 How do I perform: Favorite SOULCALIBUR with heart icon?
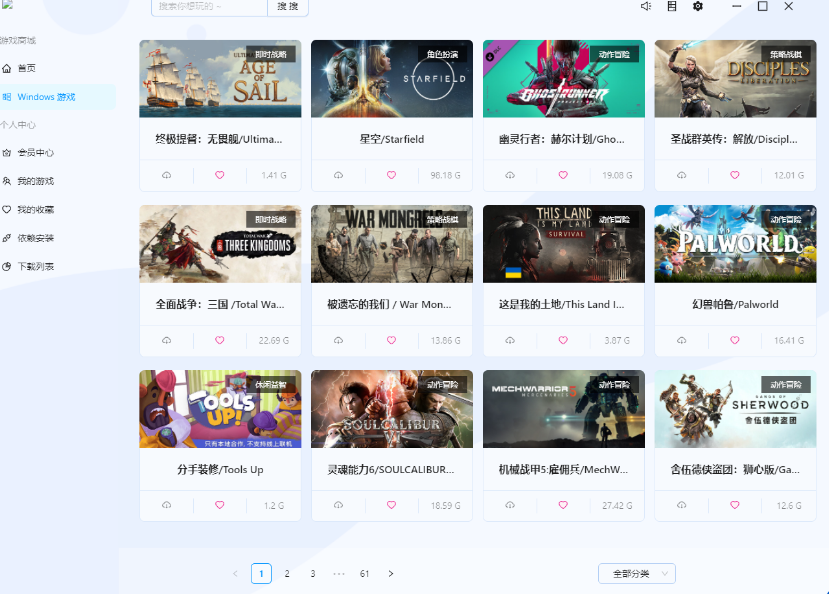point(391,505)
